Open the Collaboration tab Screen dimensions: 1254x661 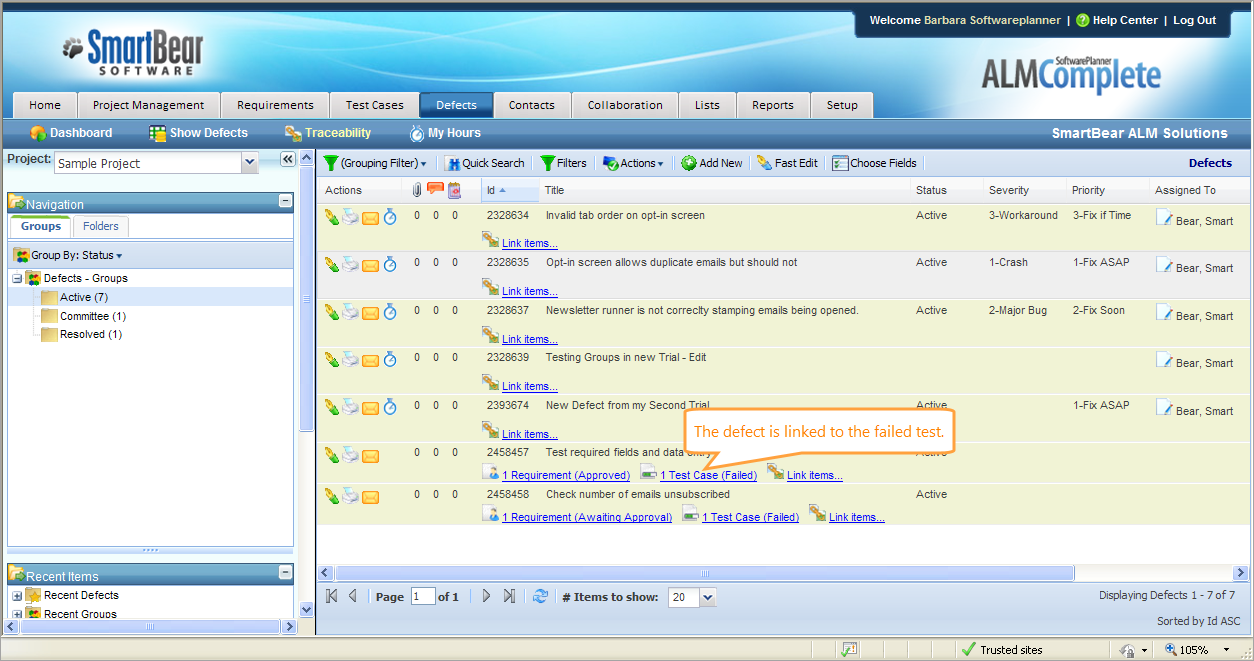tap(625, 105)
